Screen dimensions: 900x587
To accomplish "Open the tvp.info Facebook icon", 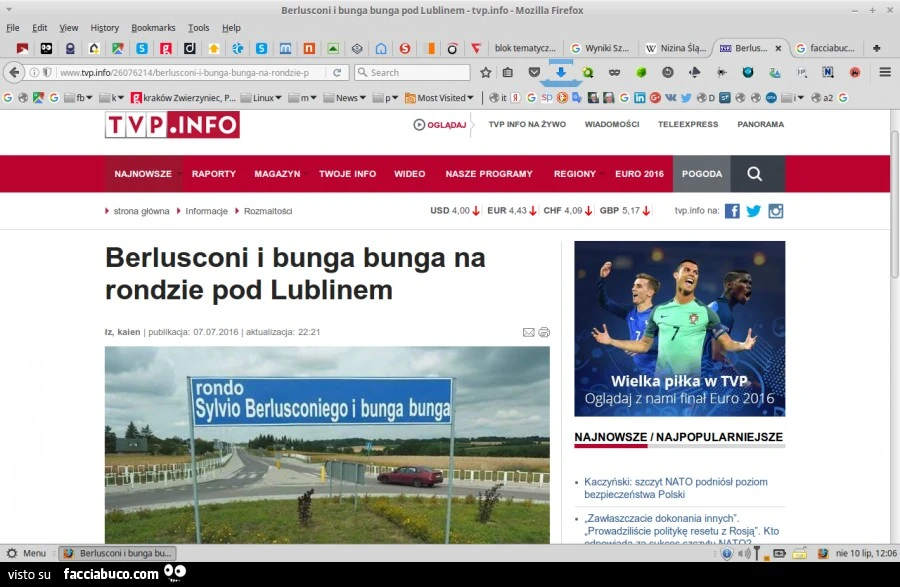I will pyautogui.click(x=732, y=211).
